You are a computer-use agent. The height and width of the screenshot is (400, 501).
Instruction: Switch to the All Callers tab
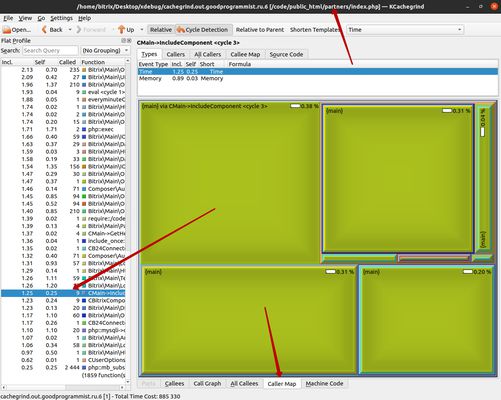tap(207, 54)
